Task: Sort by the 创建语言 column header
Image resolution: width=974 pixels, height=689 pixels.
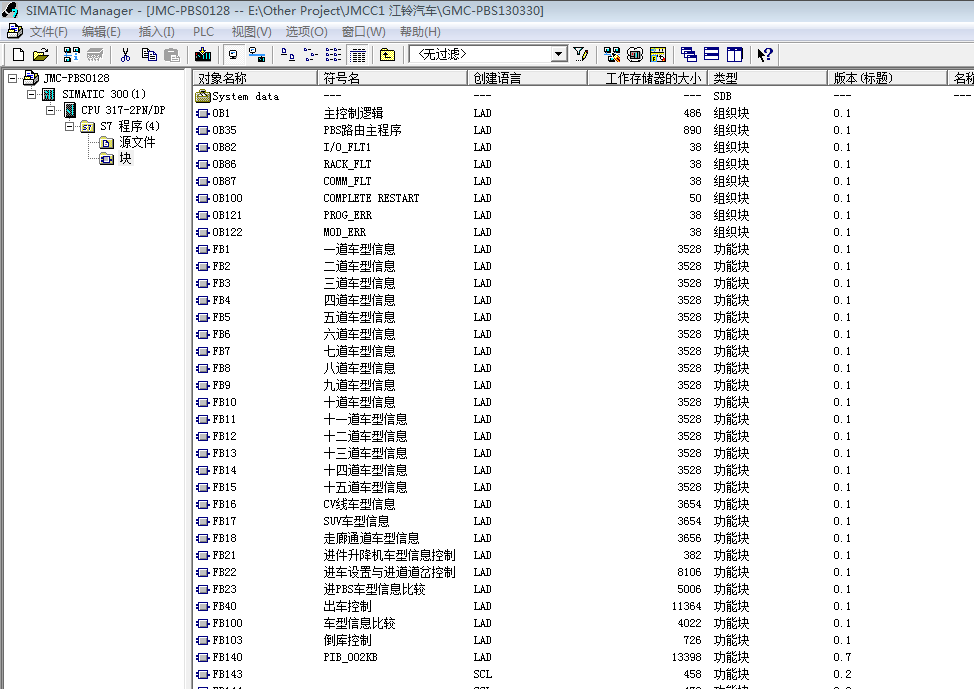Action: coord(527,78)
